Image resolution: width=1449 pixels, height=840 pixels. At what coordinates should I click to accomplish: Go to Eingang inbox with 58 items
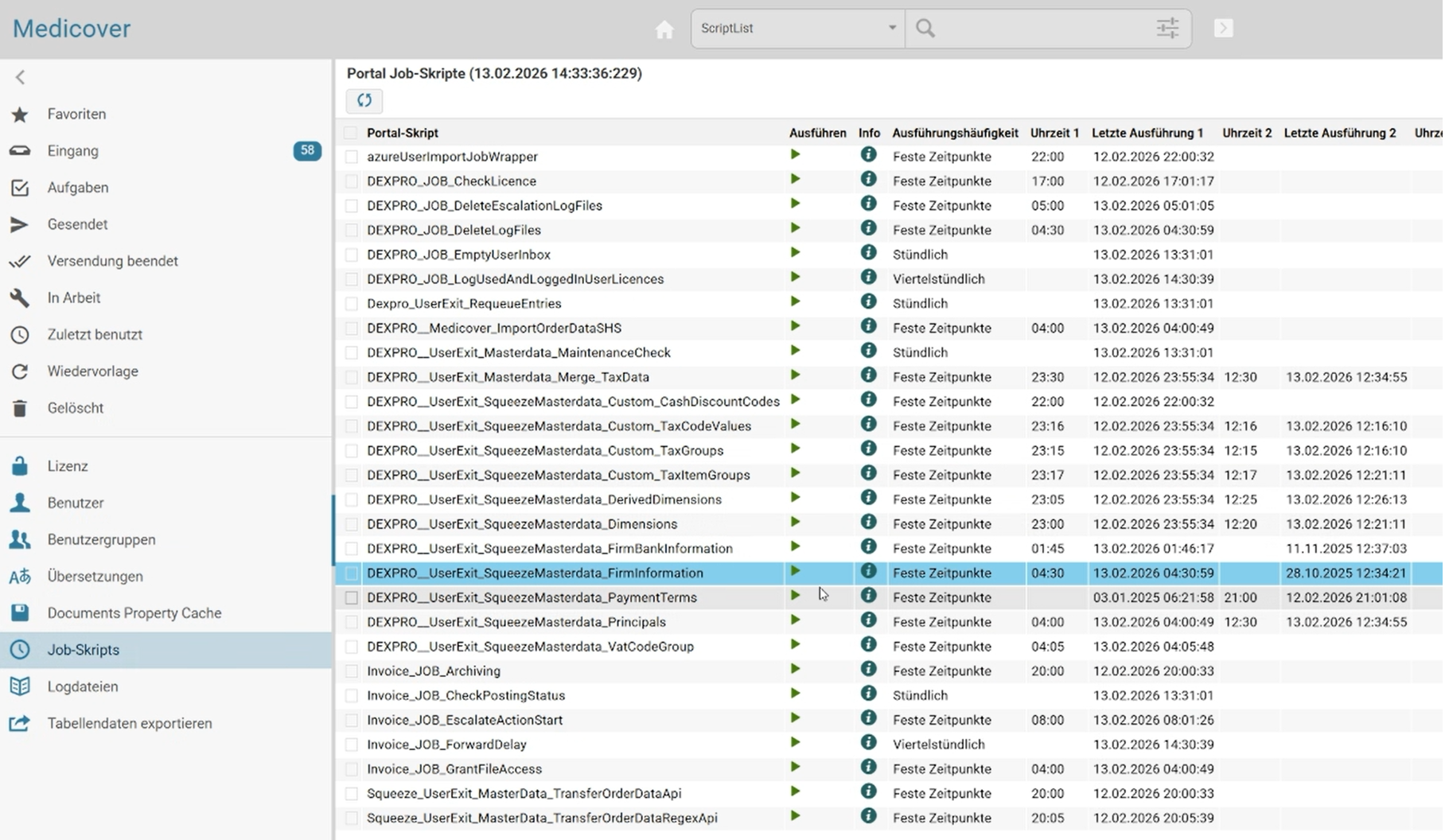[73, 151]
